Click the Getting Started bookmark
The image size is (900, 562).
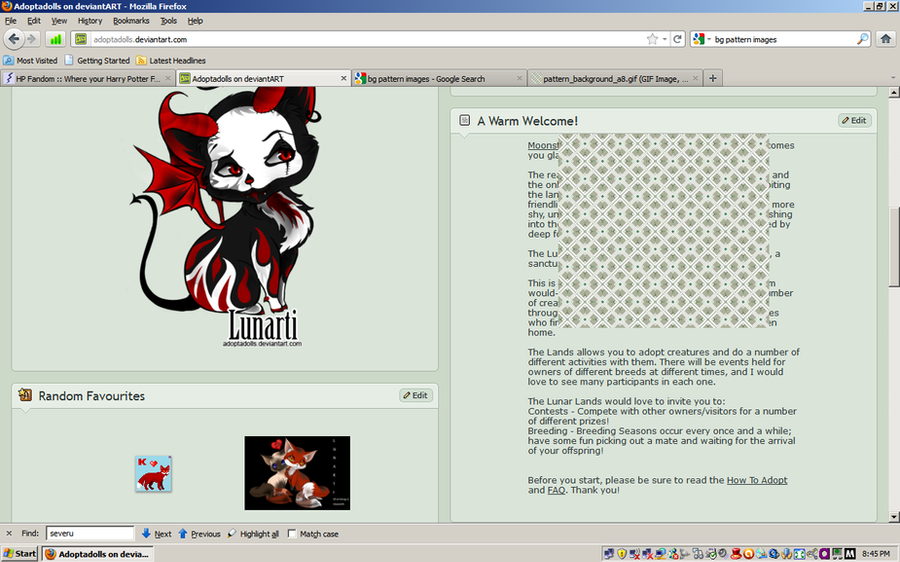[98, 60]
